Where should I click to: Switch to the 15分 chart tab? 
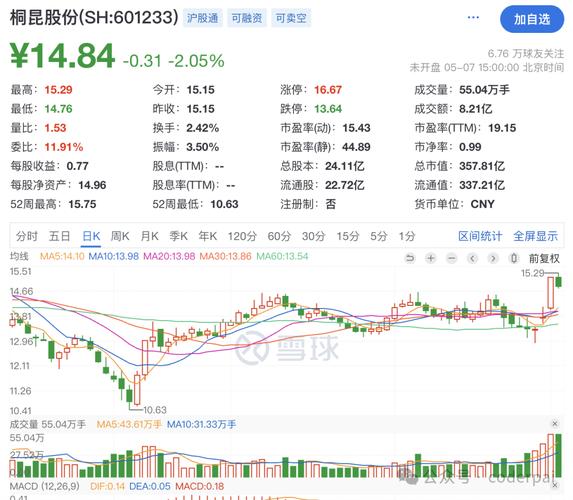pos(348,236)
